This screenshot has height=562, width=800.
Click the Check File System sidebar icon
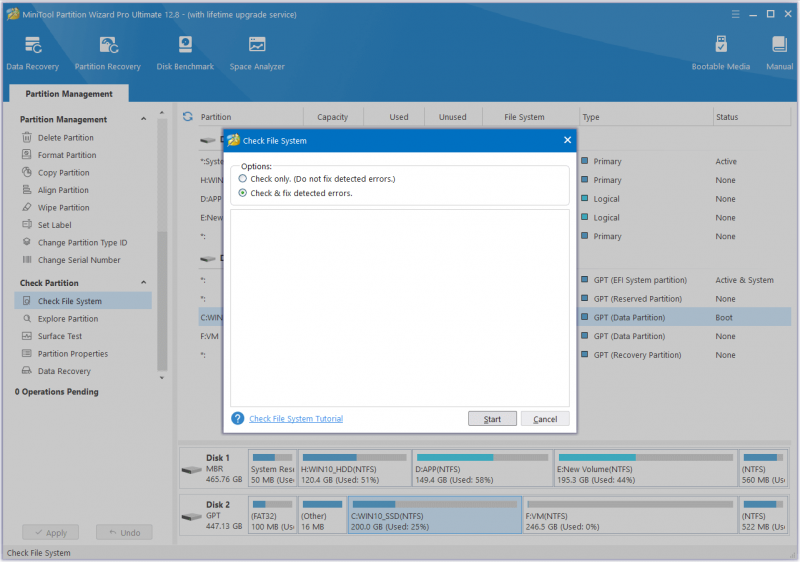27,301
